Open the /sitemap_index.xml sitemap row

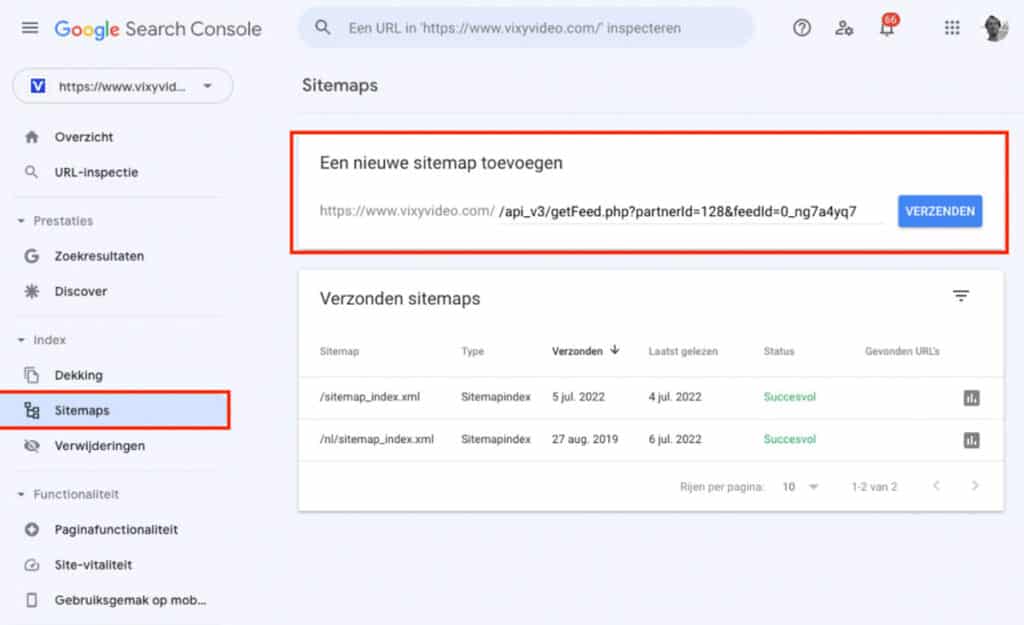click(x=651, y=397)
